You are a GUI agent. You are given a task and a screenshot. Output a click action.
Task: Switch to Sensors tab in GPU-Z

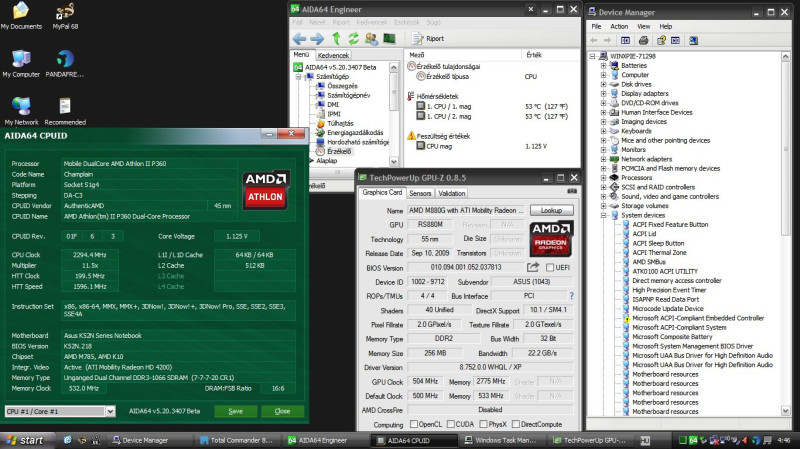(x=420, y=193)
